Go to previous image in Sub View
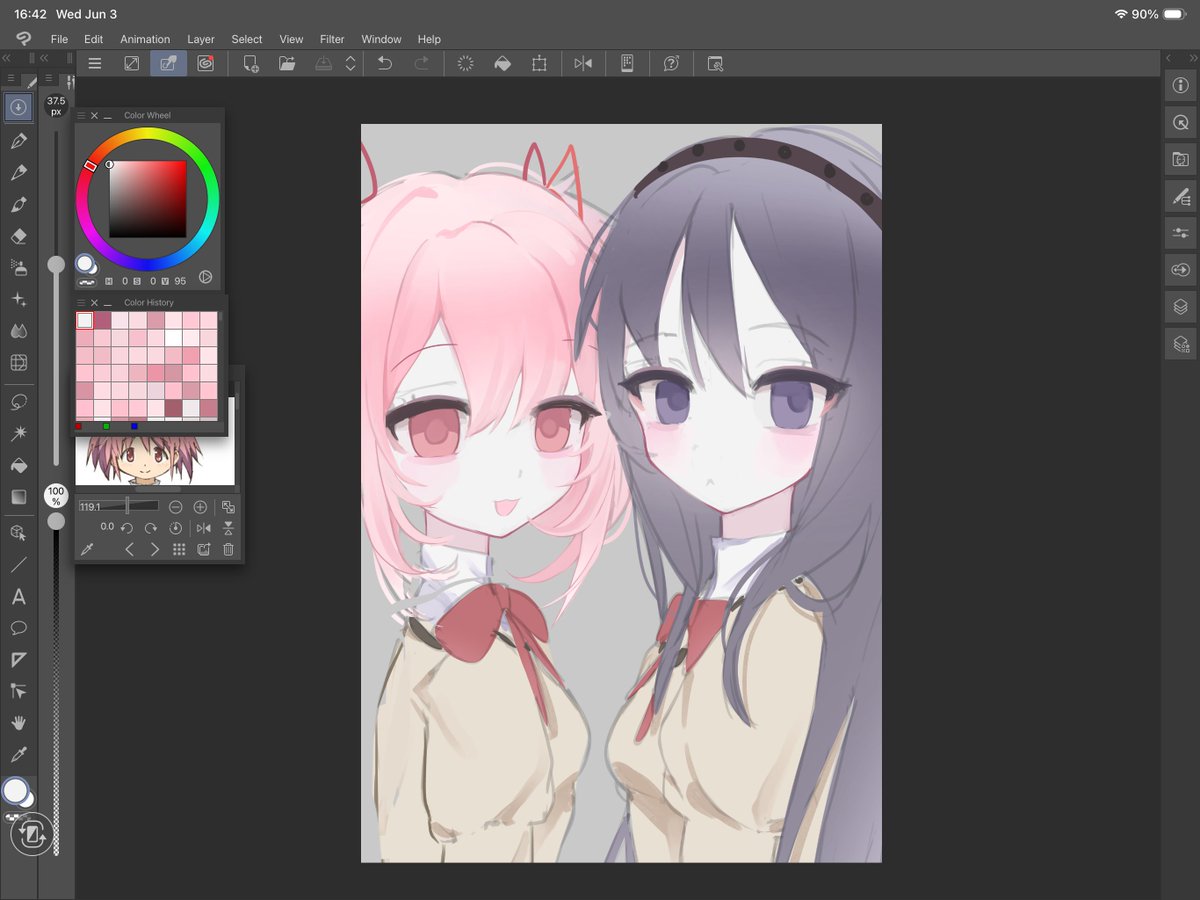This screenshot has height=900, width=1200. tap(129, 549)
